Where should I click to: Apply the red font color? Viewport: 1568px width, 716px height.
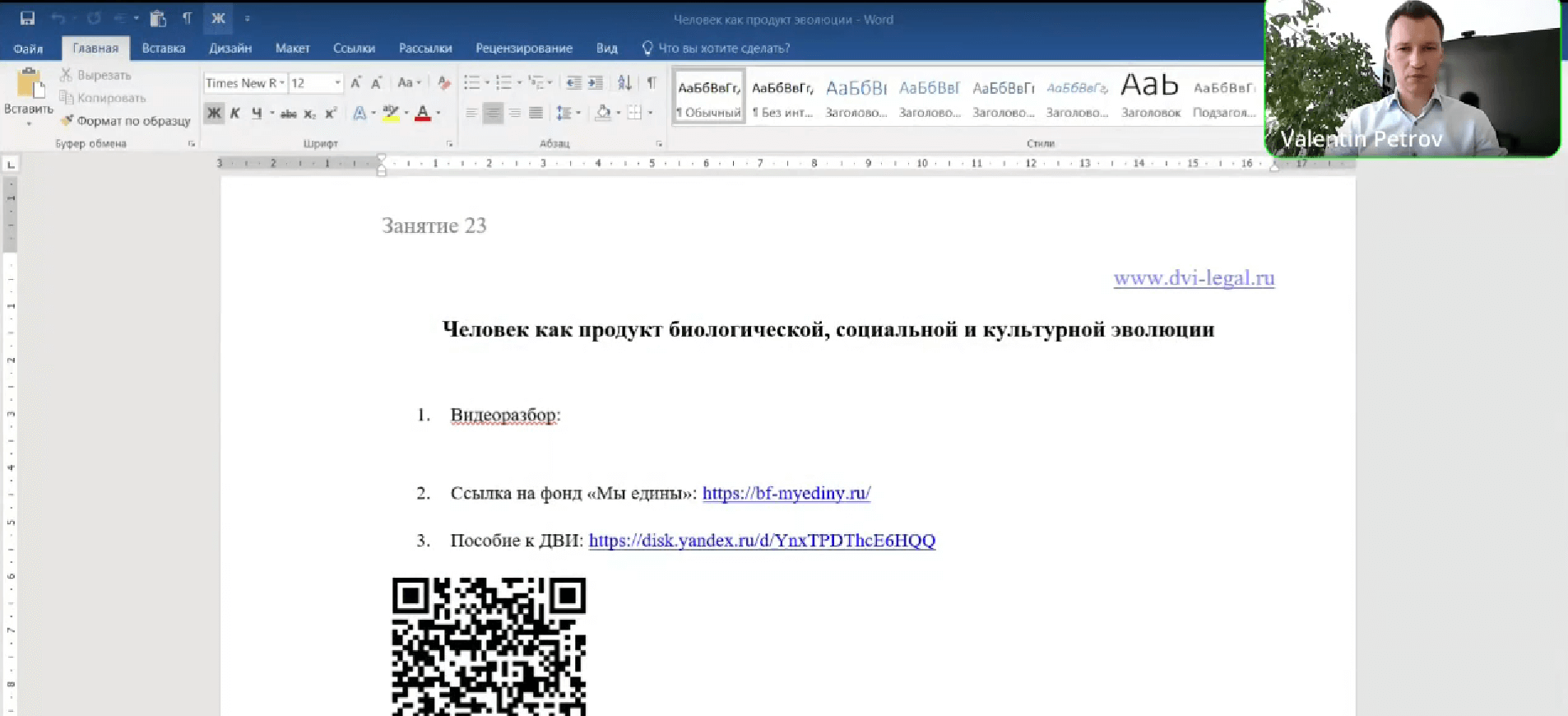click(423, 114)
